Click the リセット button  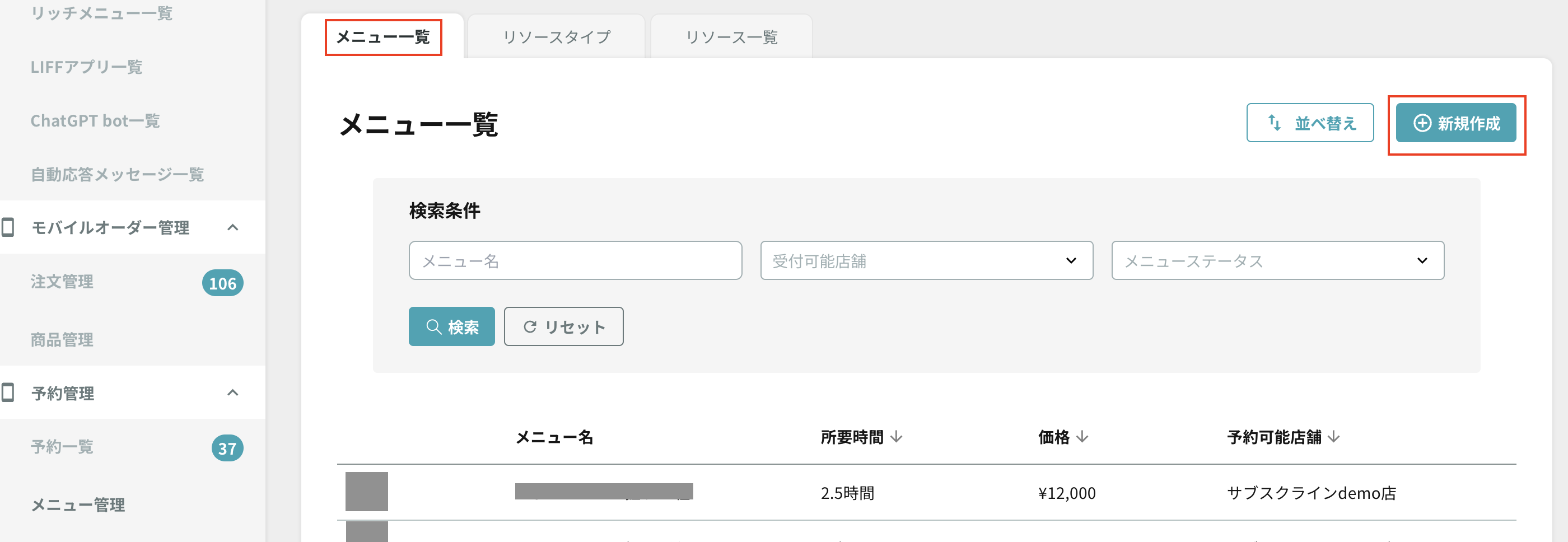[x=564, y=326]
